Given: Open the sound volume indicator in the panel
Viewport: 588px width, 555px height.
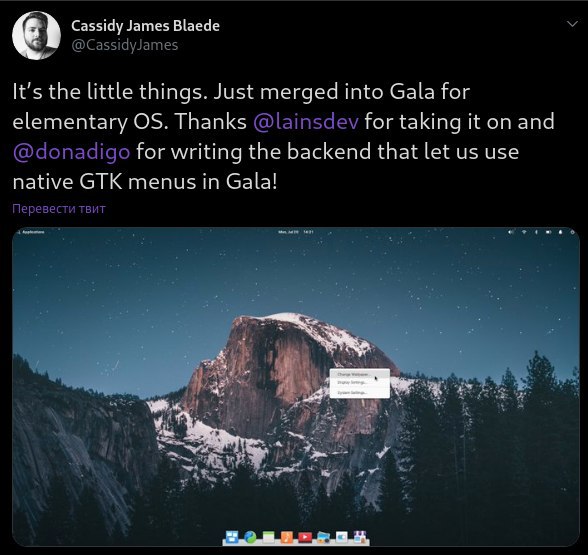Looking at the screenshot, I should pyautogui.click(x=510, y=232).
